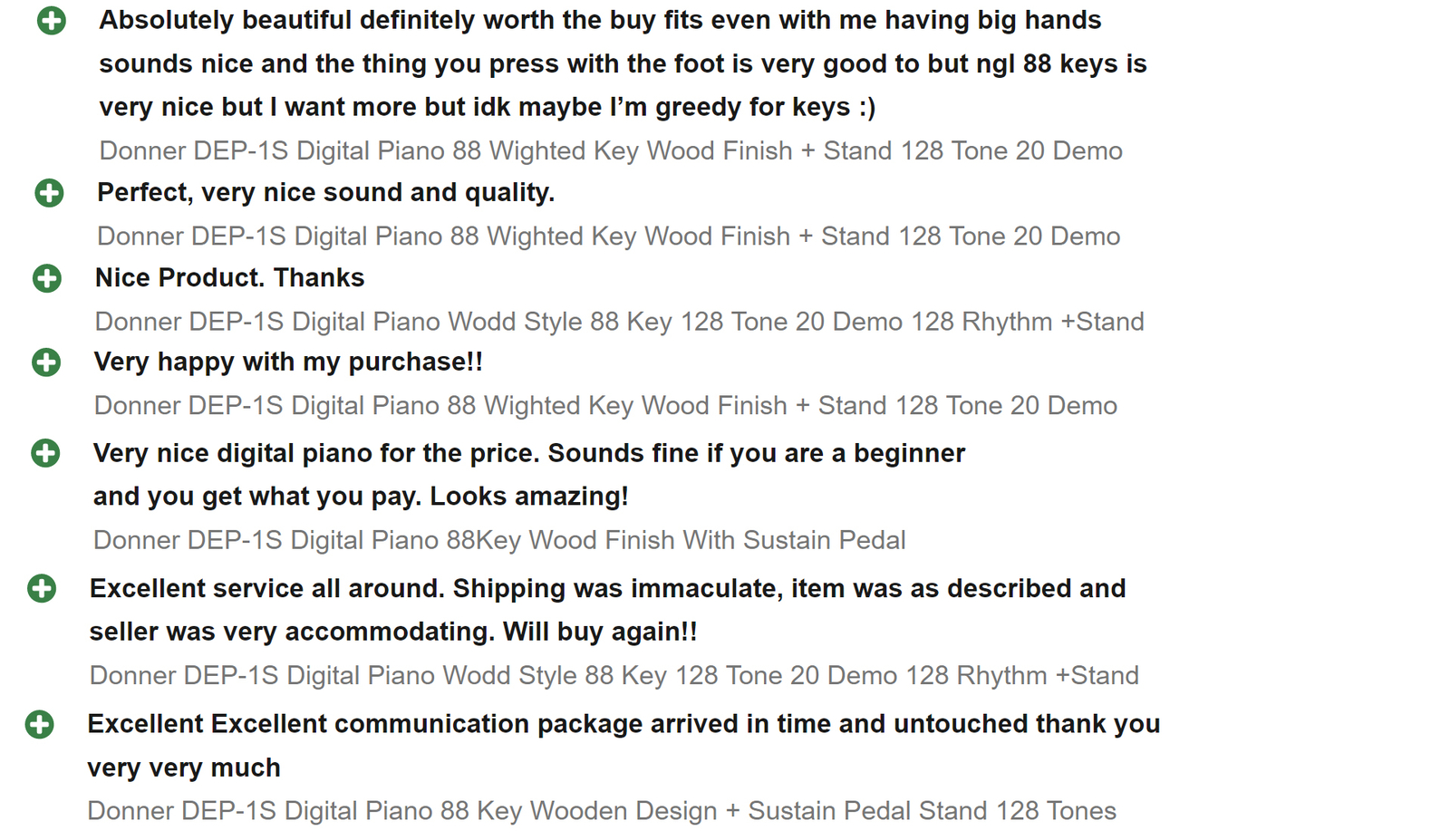Viewport: 1450px width, 840px height.
Task: Click the "Perfect, very nice sound and quality" comment
Action: tap(325, 193)
